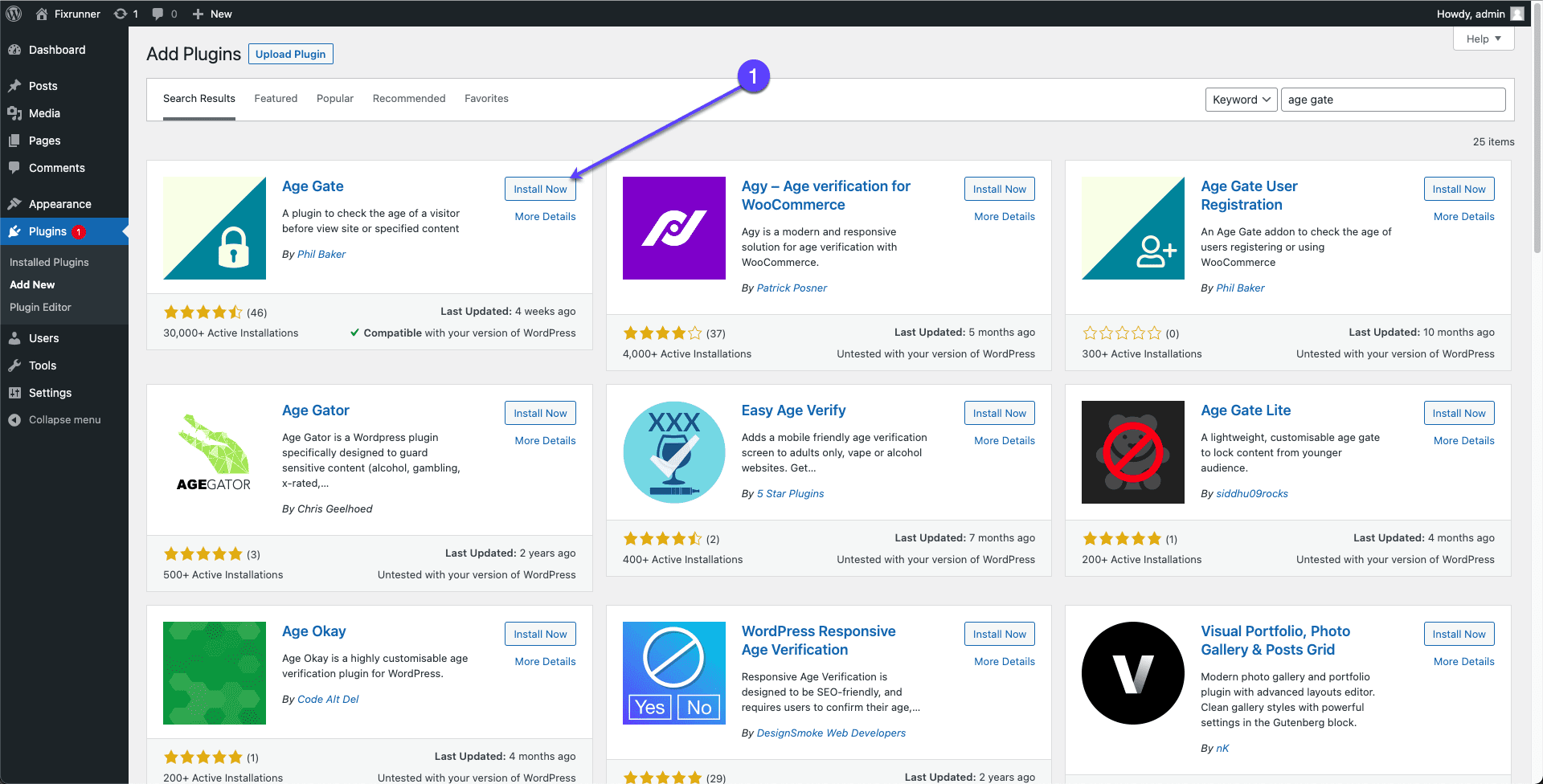This screenshot has width=1543, height=784.
Task: Click the WordPress logo in admin bar
Action: point(14,14)
